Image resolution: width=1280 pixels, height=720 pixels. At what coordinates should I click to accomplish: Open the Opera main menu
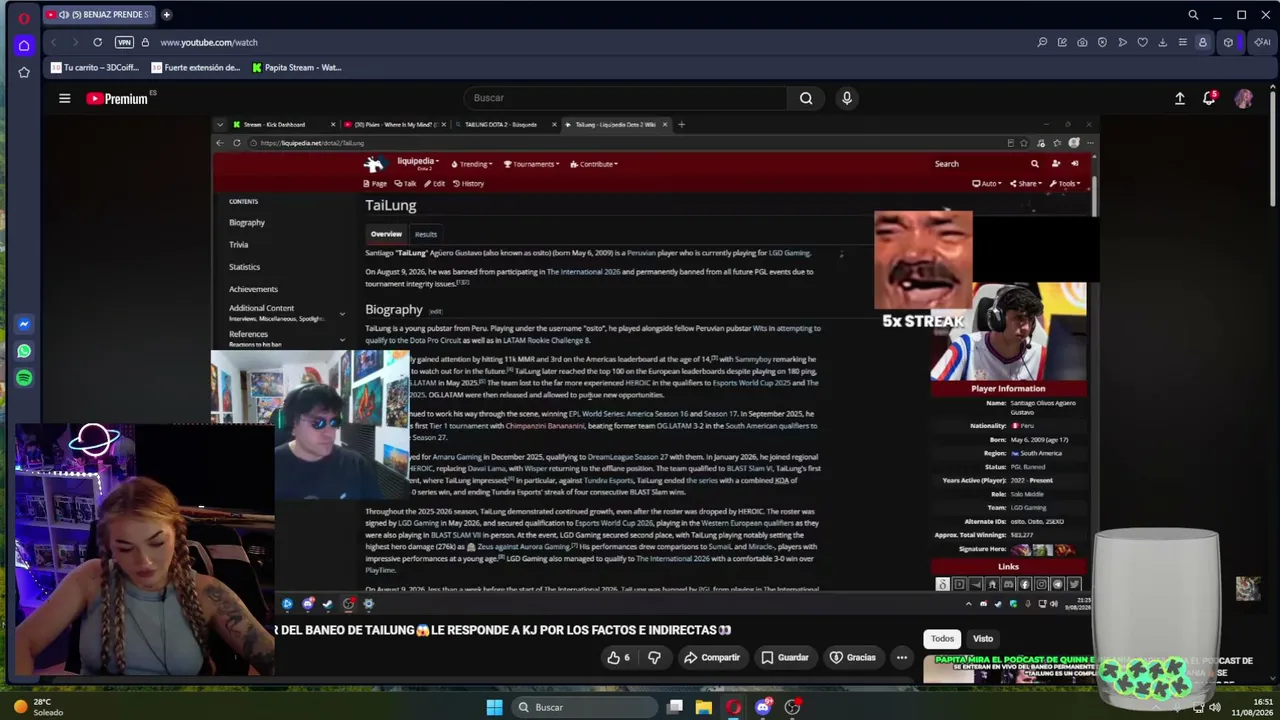(24, 17)
